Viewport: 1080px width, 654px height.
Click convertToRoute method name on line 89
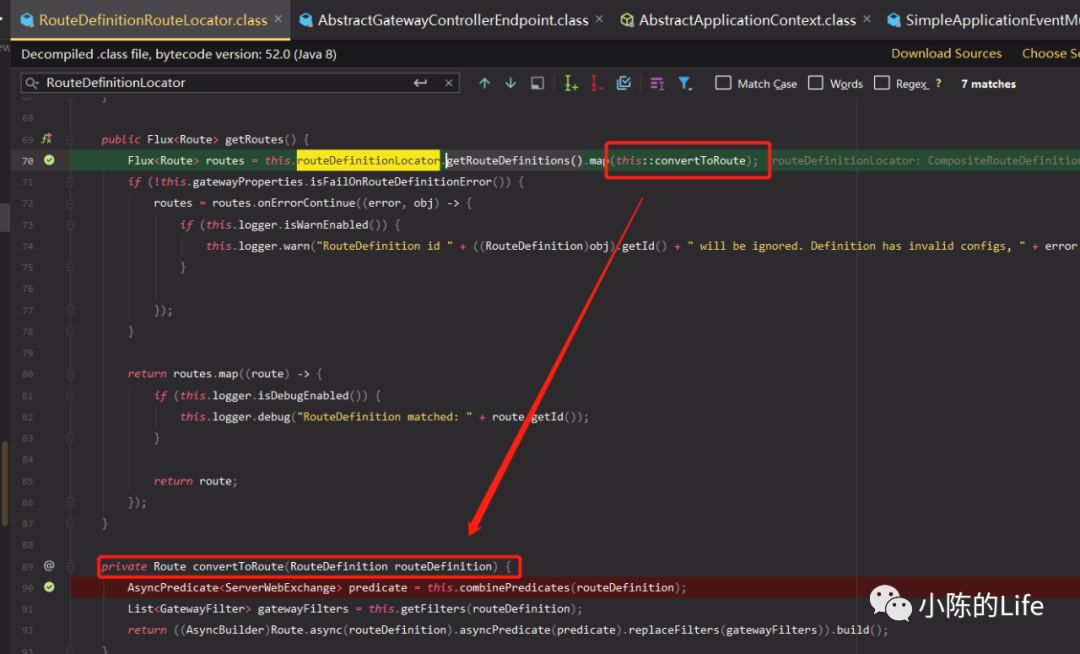tap(238, 566)
